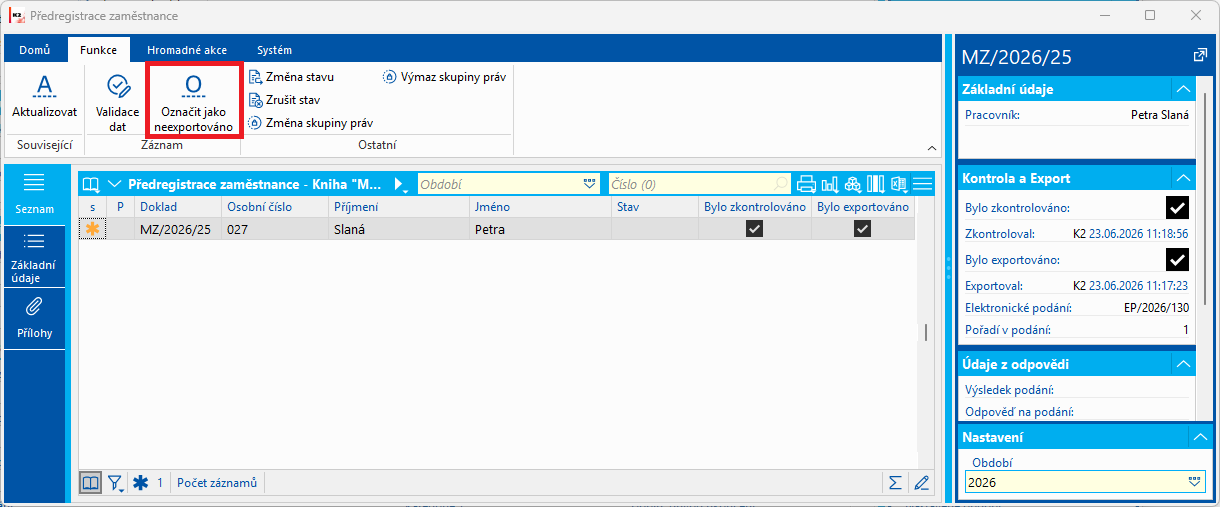The image size is (1220, 507).
Task: Sort by Osobní číslo column header
Action: (274, 207)
